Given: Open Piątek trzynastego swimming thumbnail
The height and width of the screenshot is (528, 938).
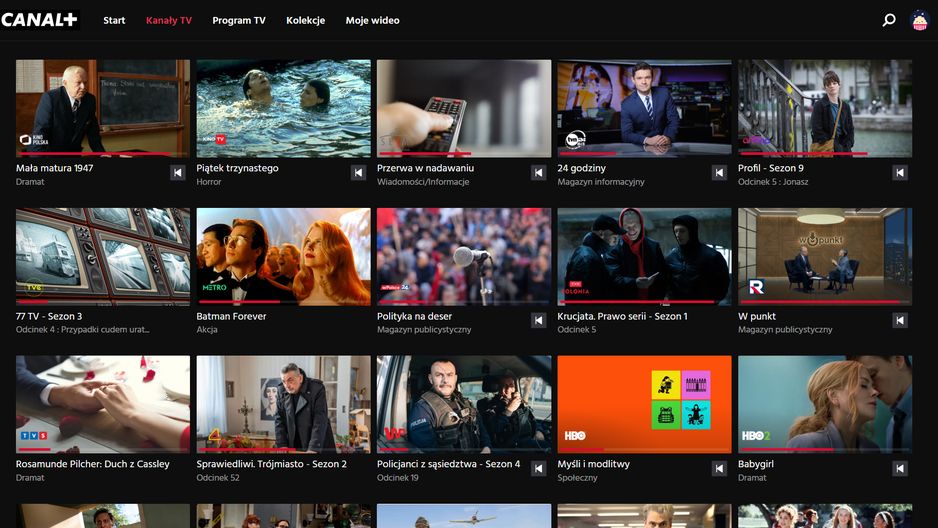Looking at the screenshot, I should (x=284, y=108).
